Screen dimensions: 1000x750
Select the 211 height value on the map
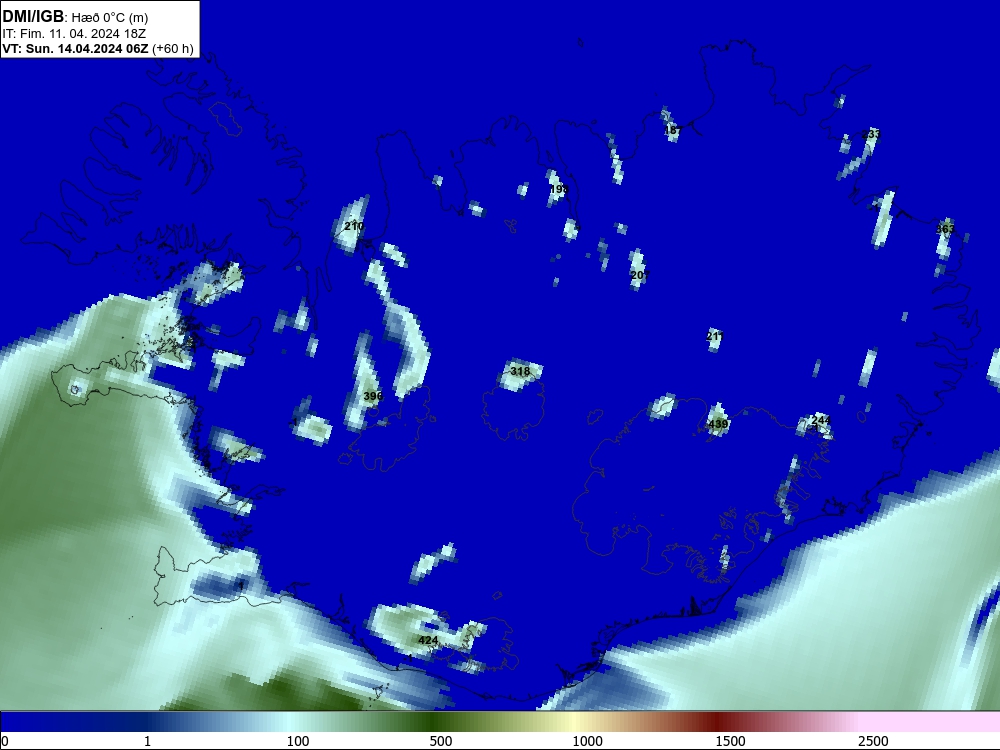(715, 336)
